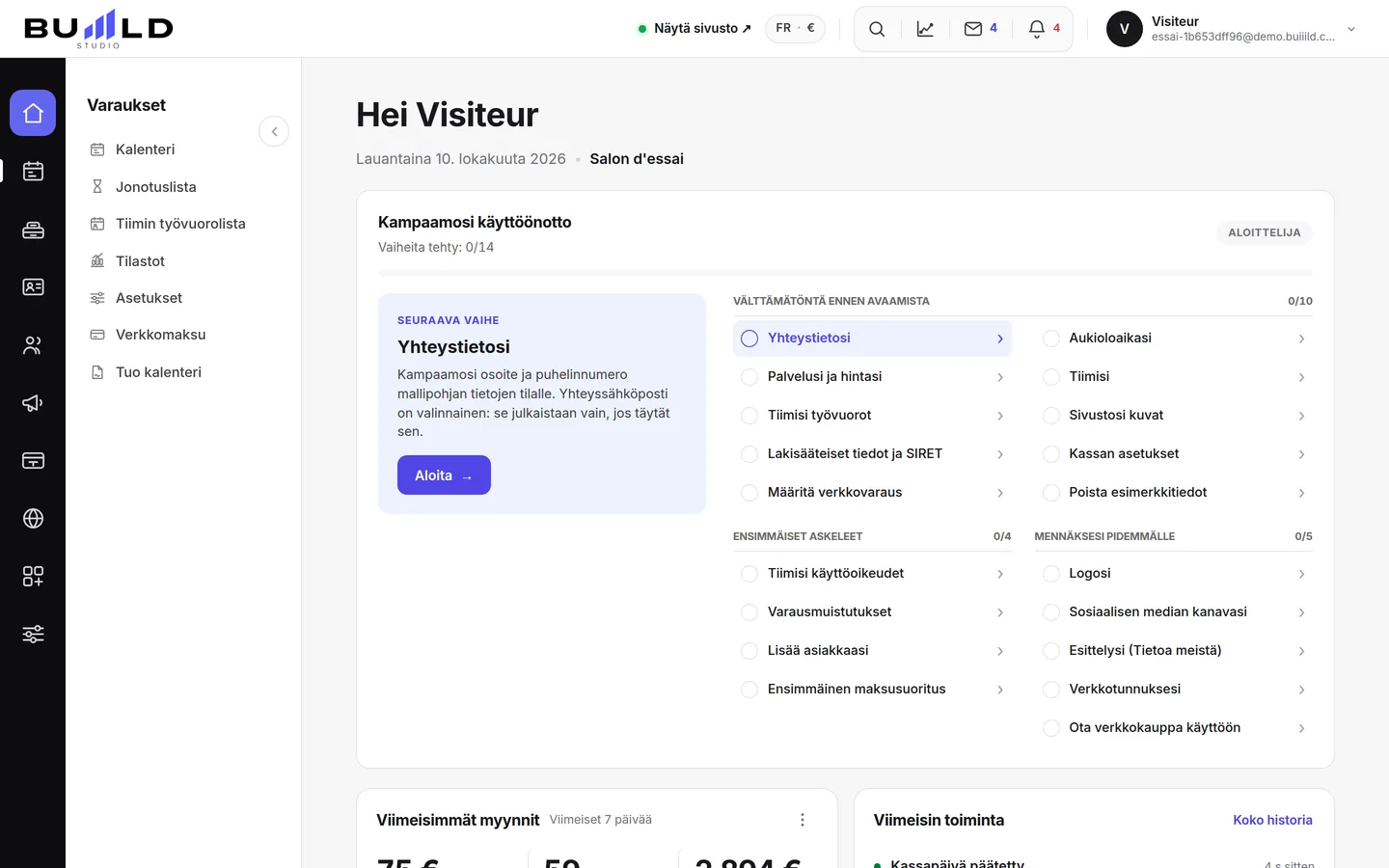Tick the Kassan asetukset step circle

click(x=1051, y=454)
